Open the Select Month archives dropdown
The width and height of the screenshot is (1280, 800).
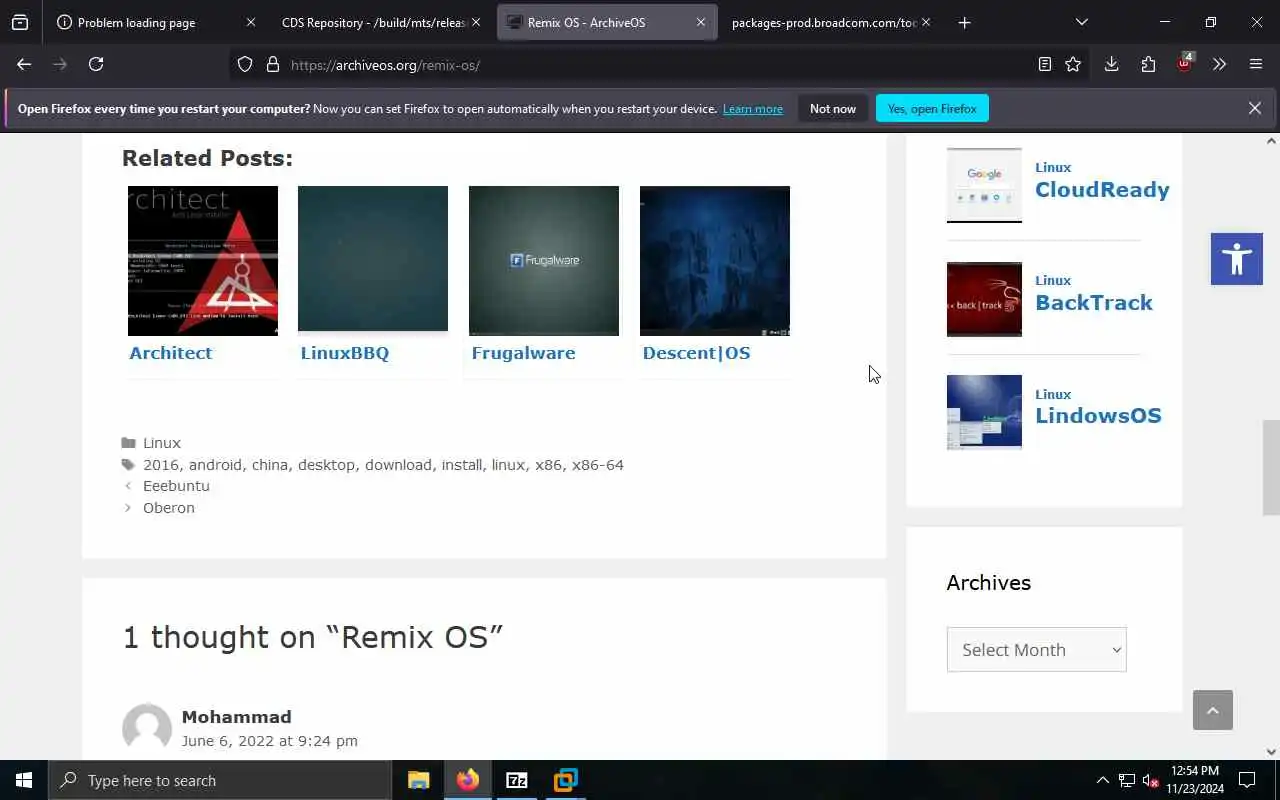tap(1036, 649)
